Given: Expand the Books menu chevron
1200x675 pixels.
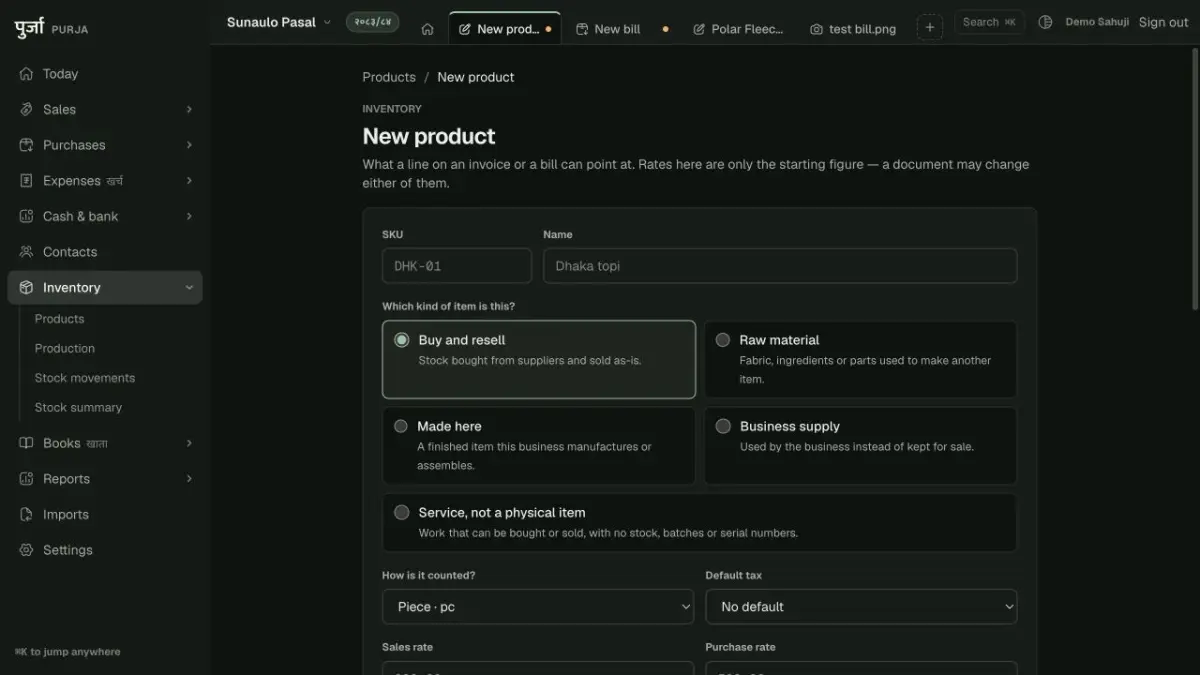Looking at the screenshot, I should click(189, 443).
